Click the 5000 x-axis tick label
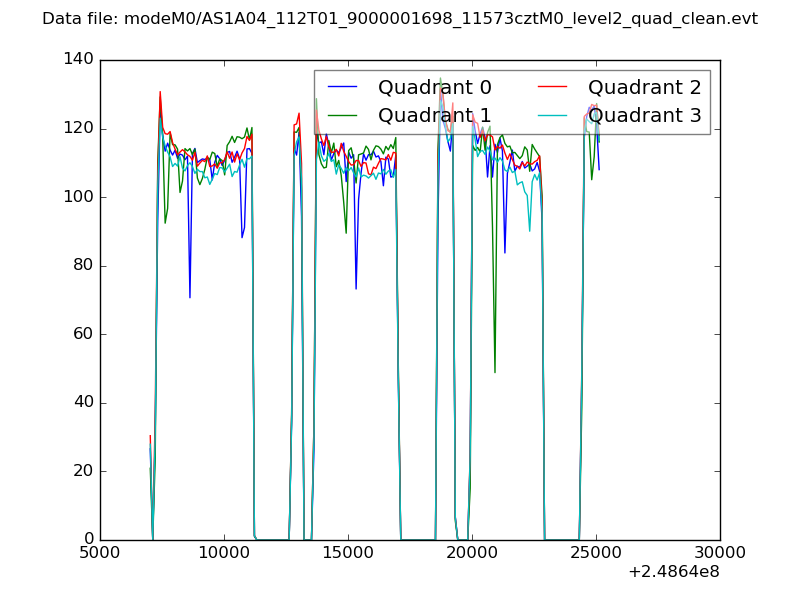 point(100,552)
